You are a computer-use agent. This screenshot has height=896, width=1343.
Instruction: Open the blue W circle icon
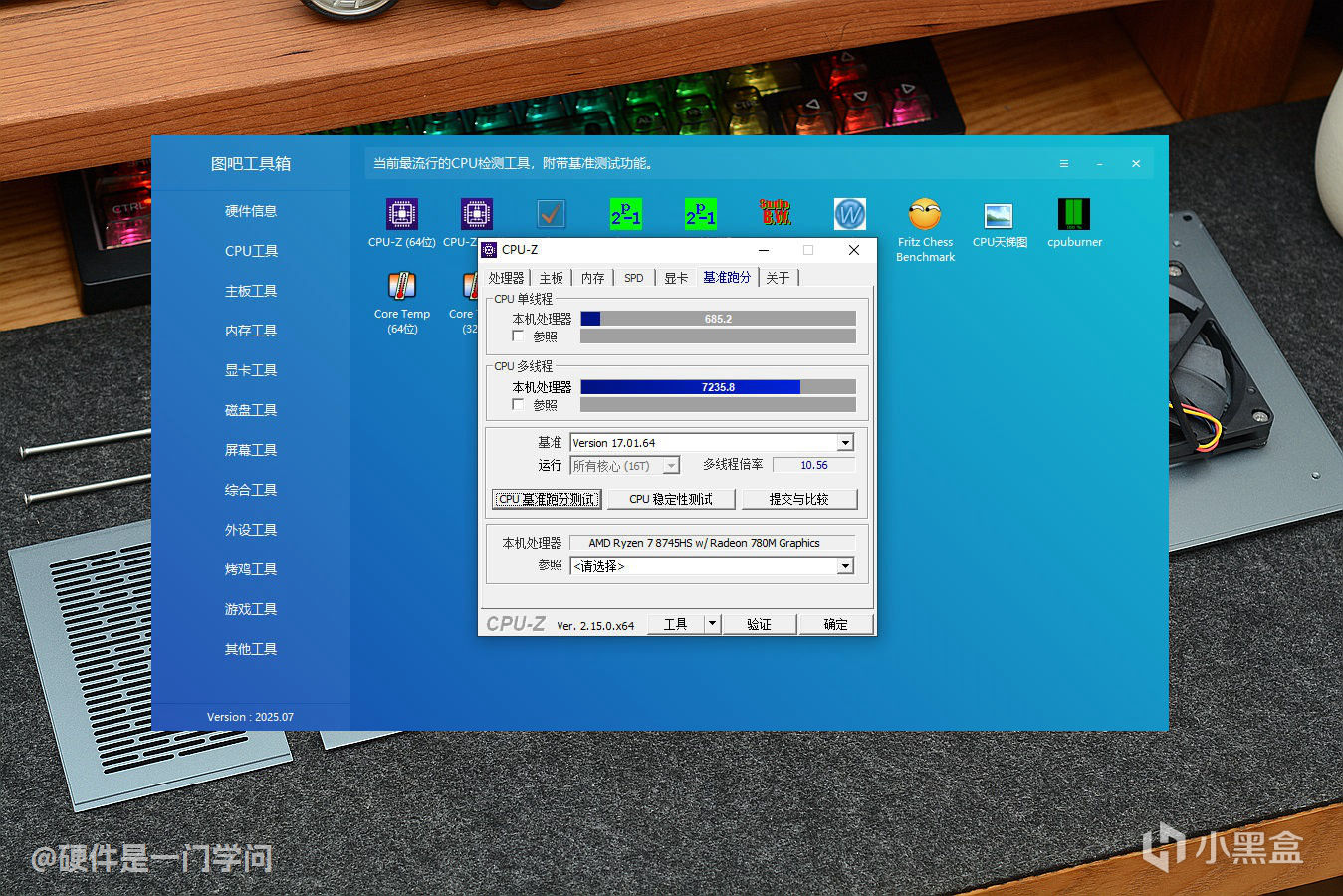(849, 214)
